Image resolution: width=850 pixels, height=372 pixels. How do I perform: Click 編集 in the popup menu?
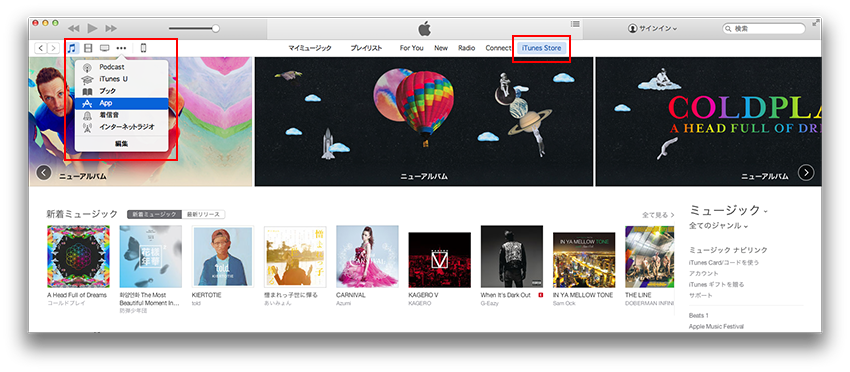(121, 144)
